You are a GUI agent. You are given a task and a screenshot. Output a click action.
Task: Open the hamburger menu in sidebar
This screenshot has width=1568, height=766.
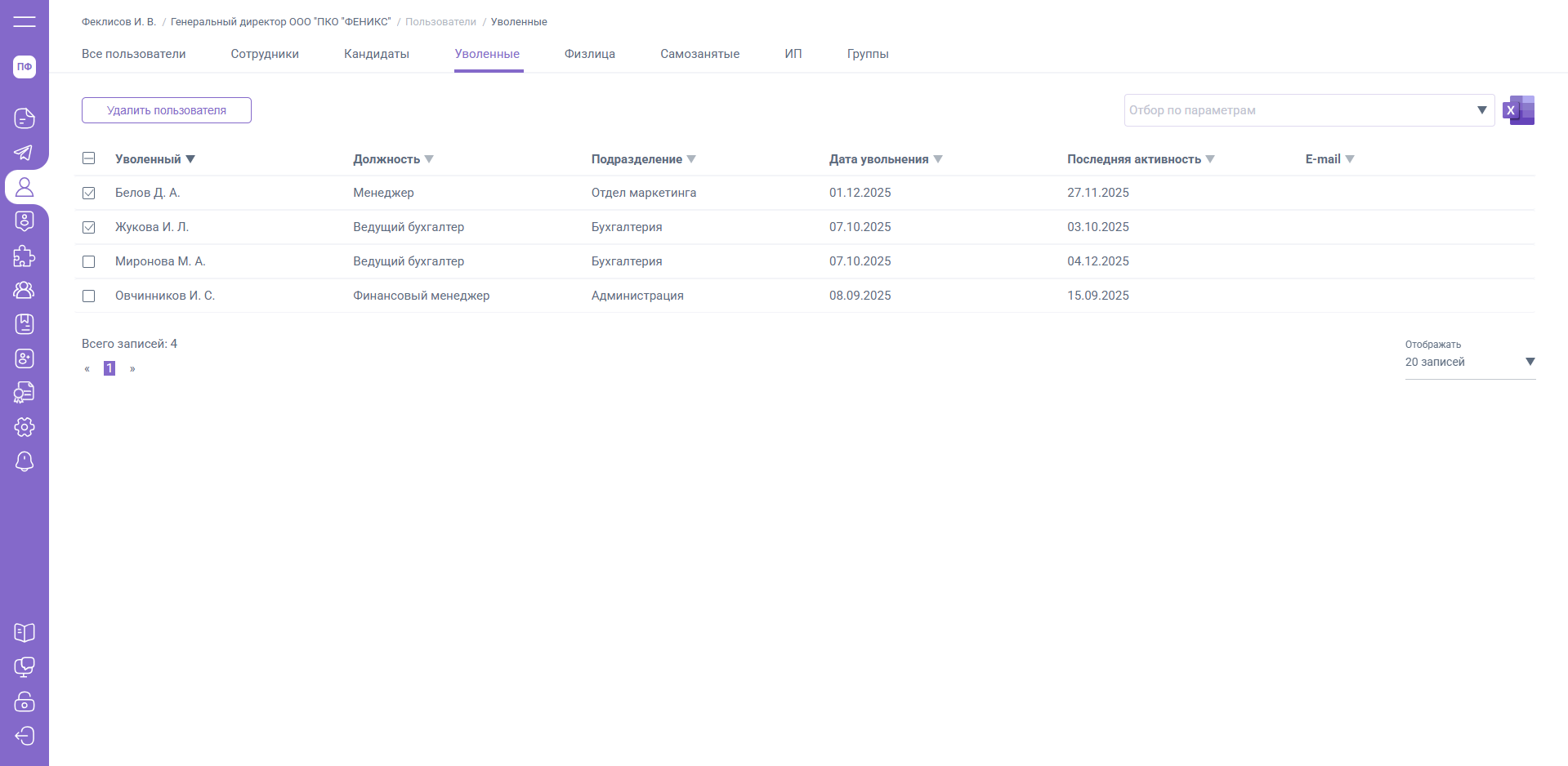[25, 21]
